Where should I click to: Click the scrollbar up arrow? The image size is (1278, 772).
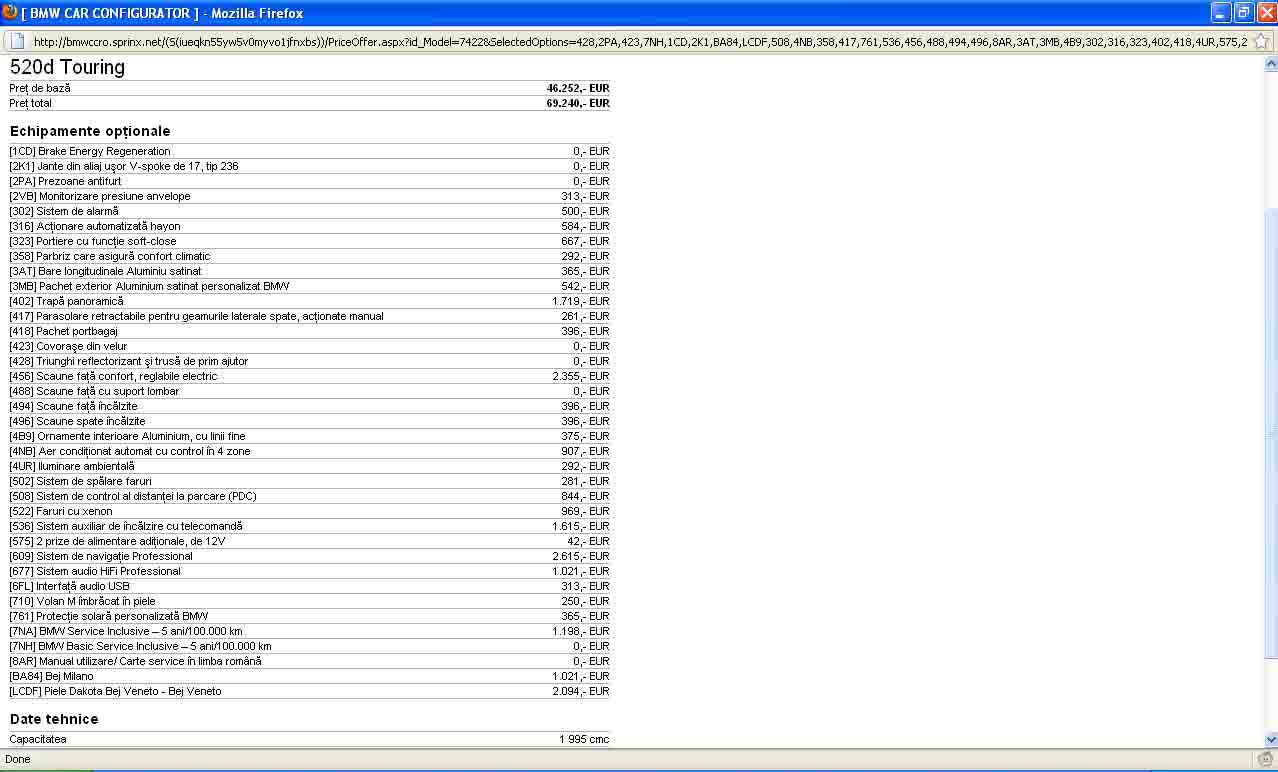[x=1270, y=63]
